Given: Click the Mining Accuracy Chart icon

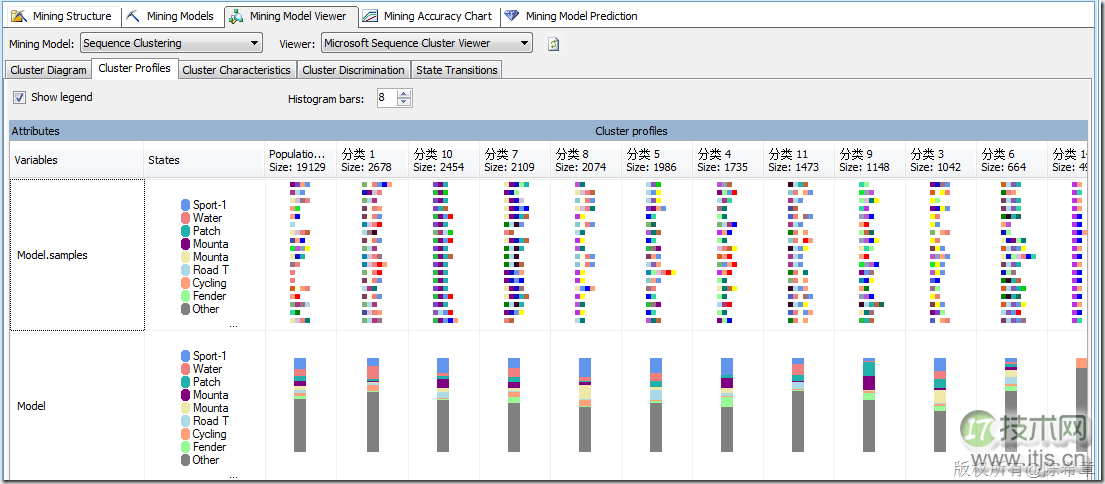Looking at the screenshot, I should tap(370, 16).
